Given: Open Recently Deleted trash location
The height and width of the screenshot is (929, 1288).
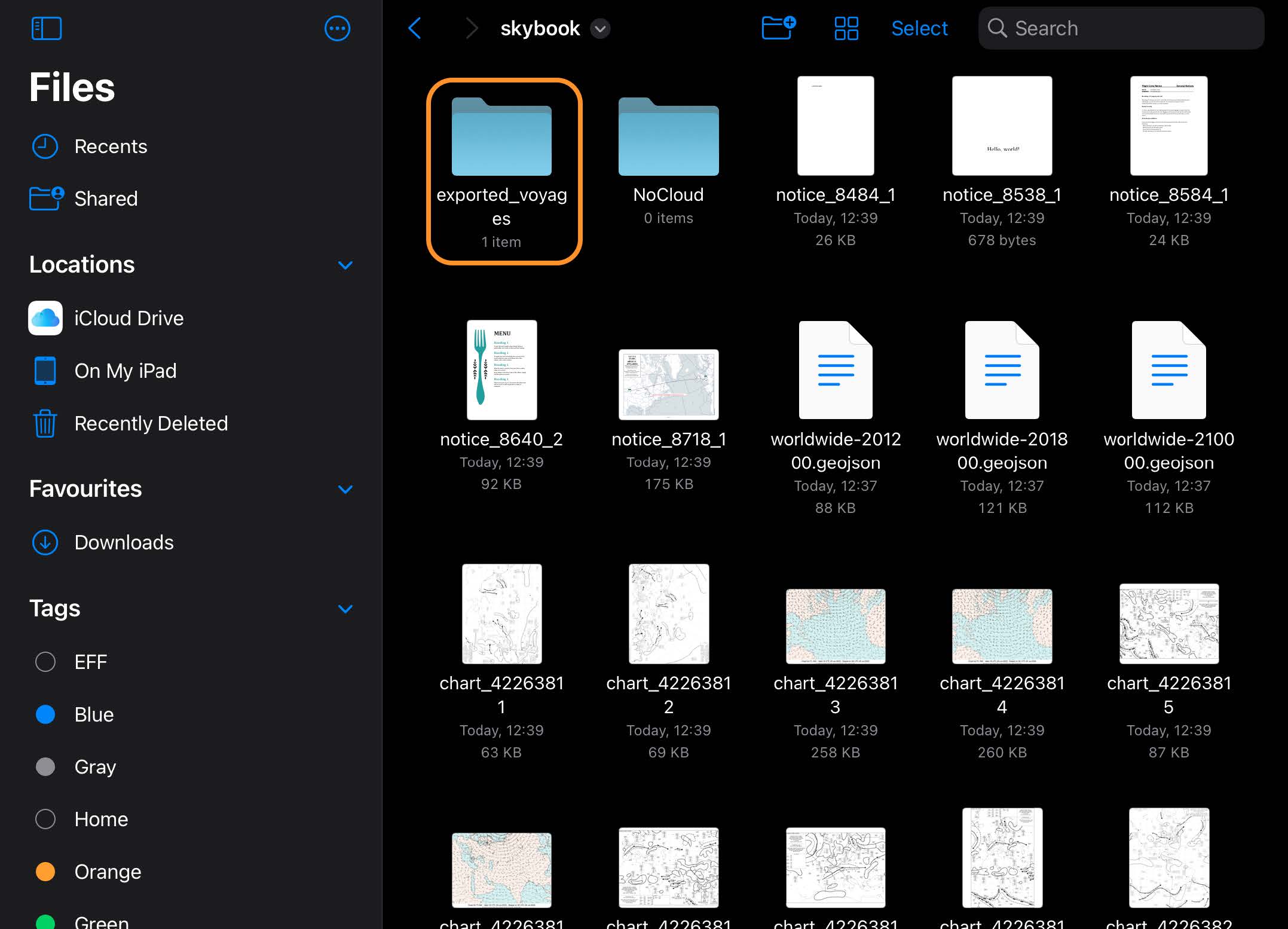Looking at the screenshot, I should tap(151, 423).
